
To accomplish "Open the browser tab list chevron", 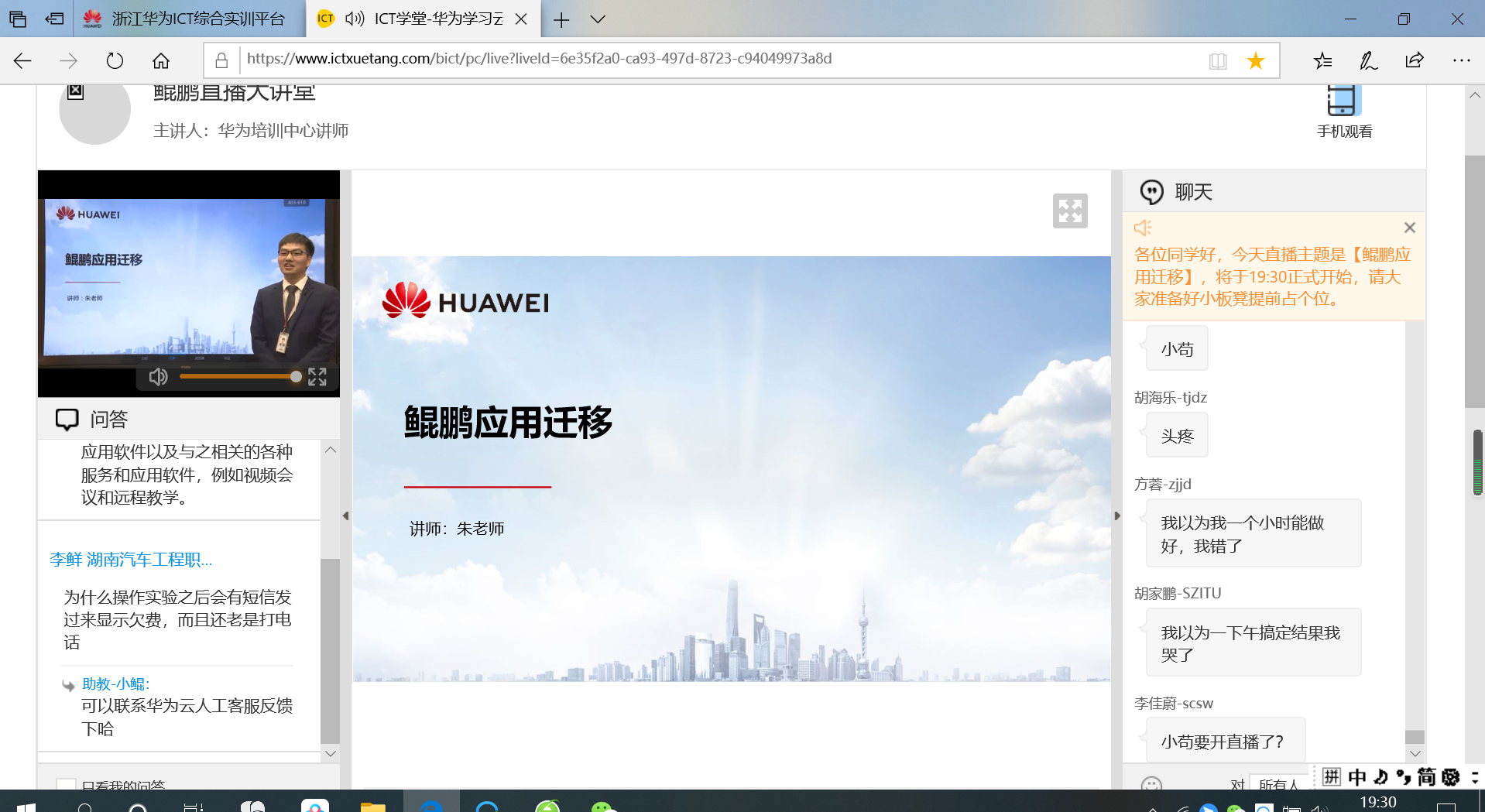I will pyautogui.click(x=598, y=19).
